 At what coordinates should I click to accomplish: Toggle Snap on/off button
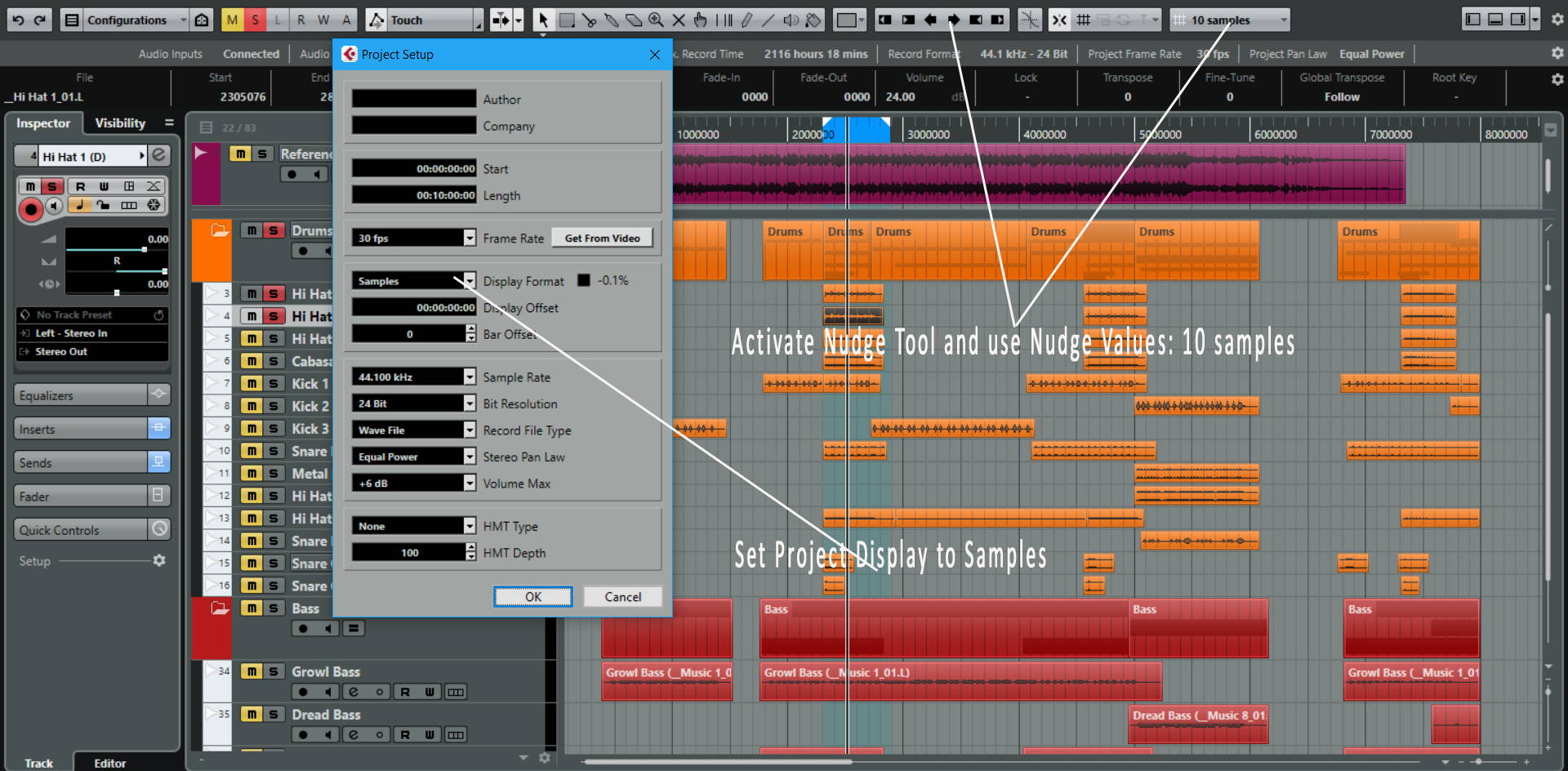click(x=1059, y=20)
